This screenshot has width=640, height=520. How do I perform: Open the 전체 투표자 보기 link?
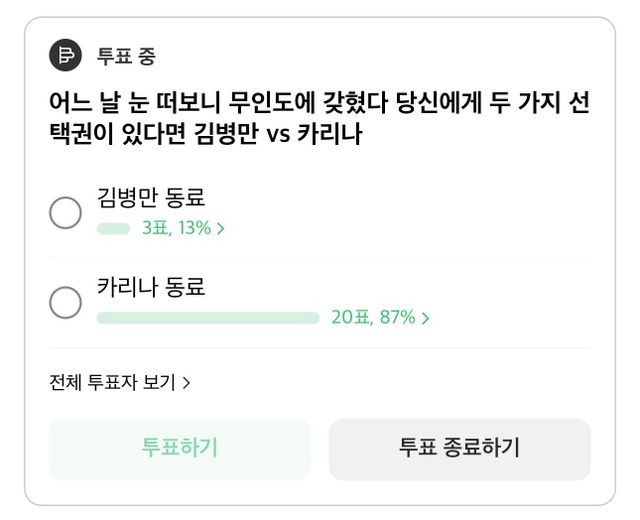pos(112,382)
